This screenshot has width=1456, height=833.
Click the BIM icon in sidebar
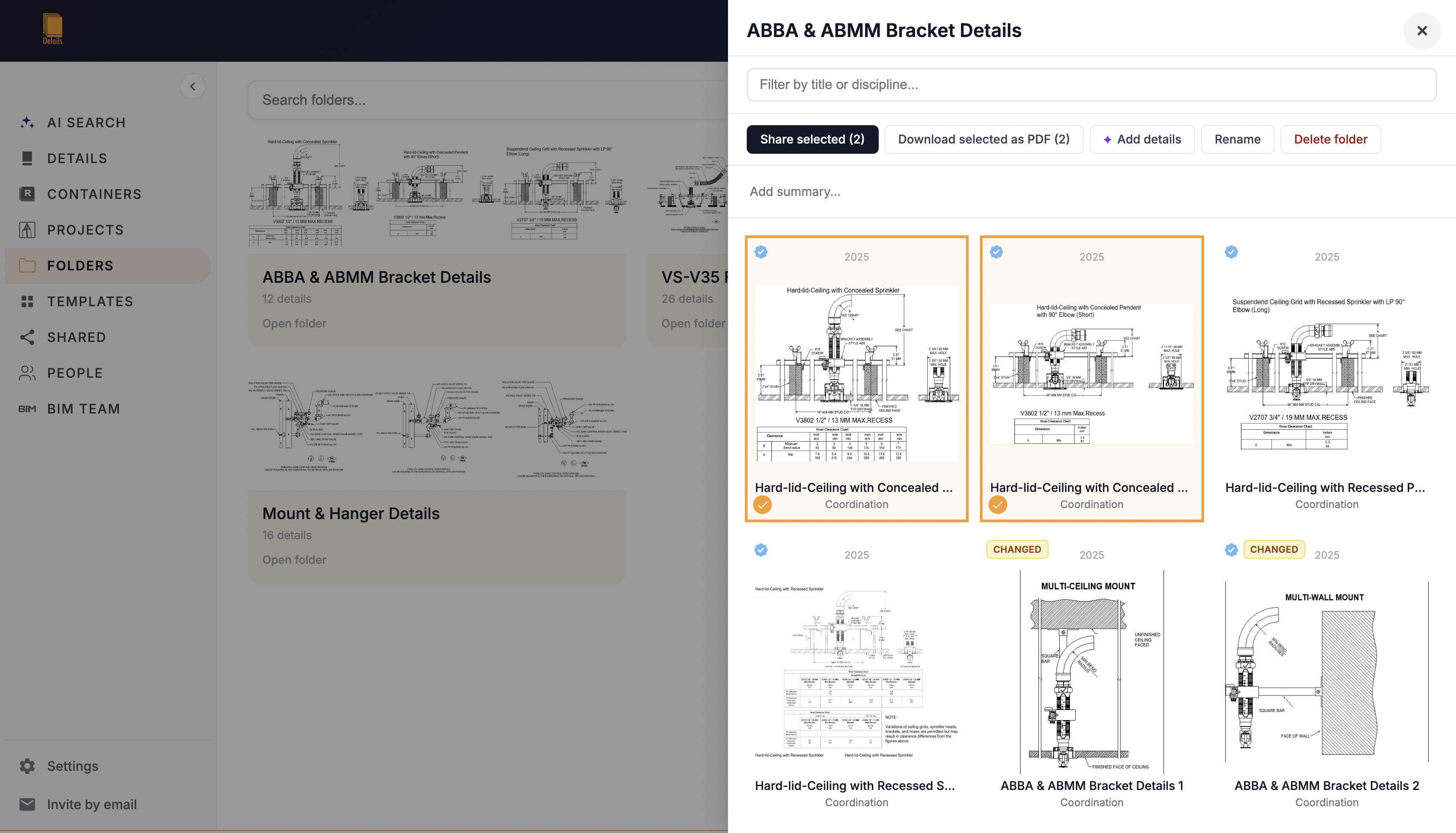[27, 408]
